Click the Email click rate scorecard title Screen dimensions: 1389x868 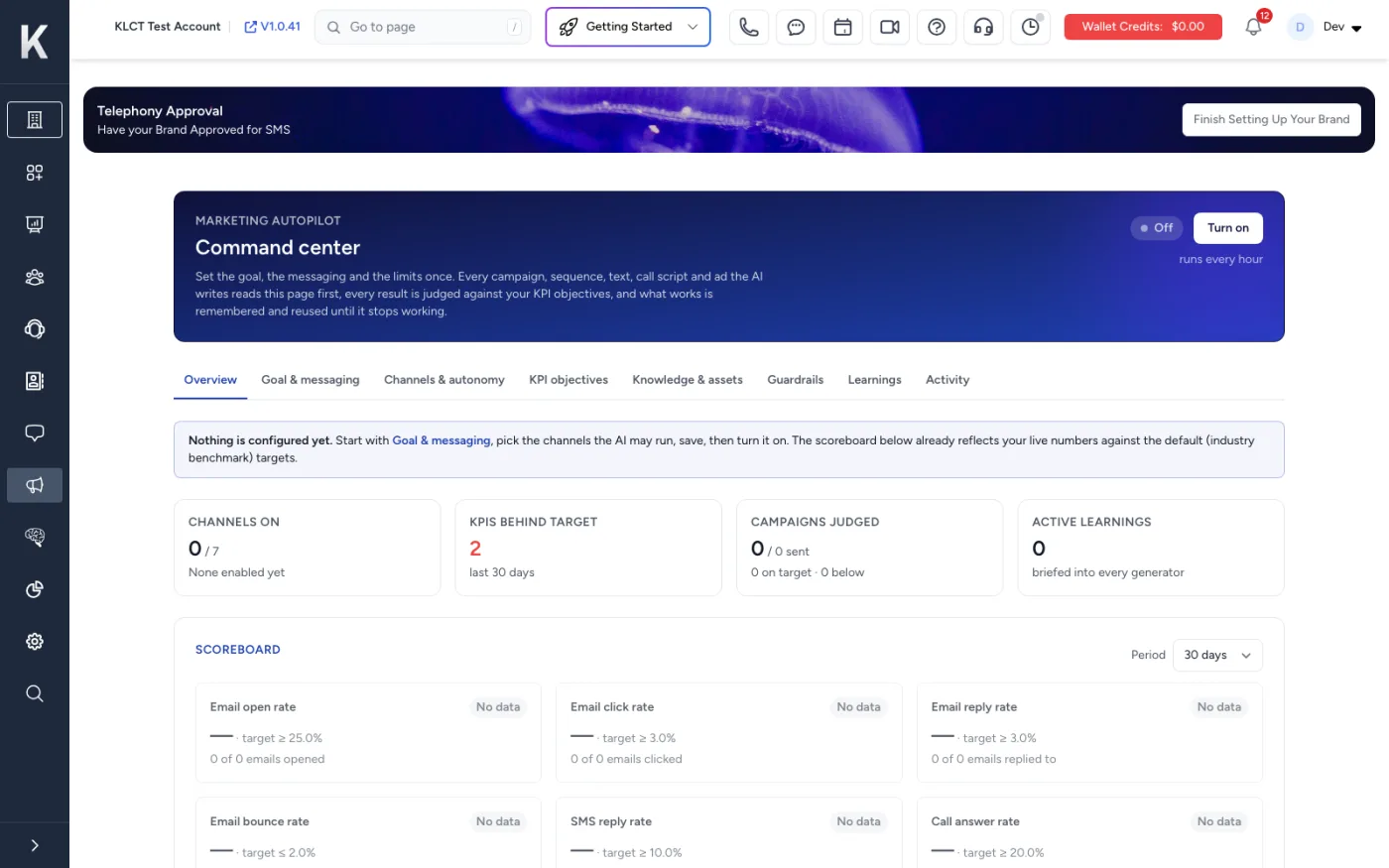[612, 707]
